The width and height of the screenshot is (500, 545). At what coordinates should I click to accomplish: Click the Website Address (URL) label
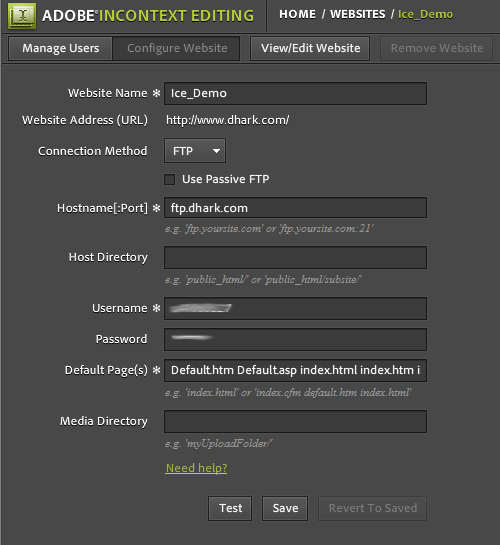(85, 120)
